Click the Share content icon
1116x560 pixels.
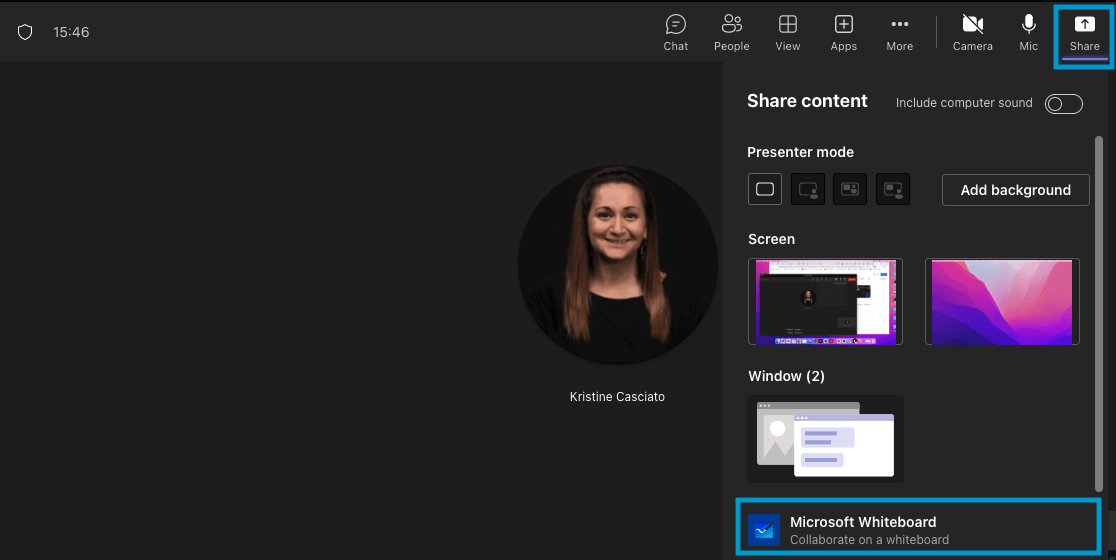tap(1084, 32)
